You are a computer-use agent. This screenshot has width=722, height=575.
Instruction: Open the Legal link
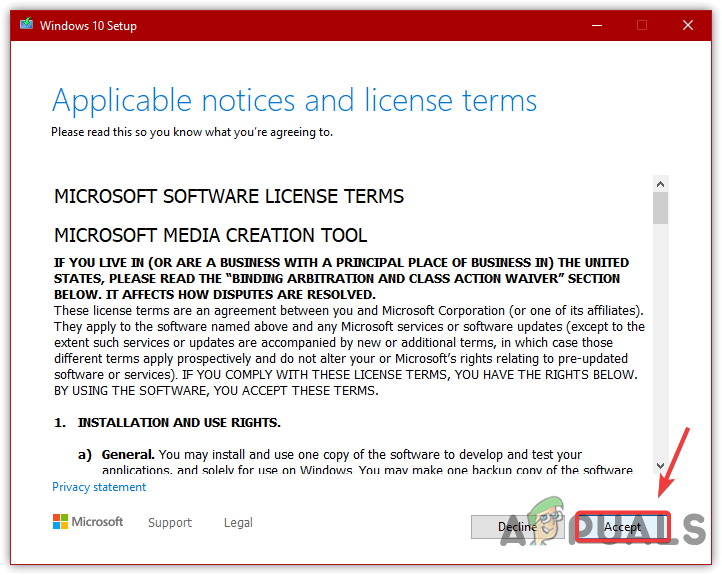pos(238,523)
